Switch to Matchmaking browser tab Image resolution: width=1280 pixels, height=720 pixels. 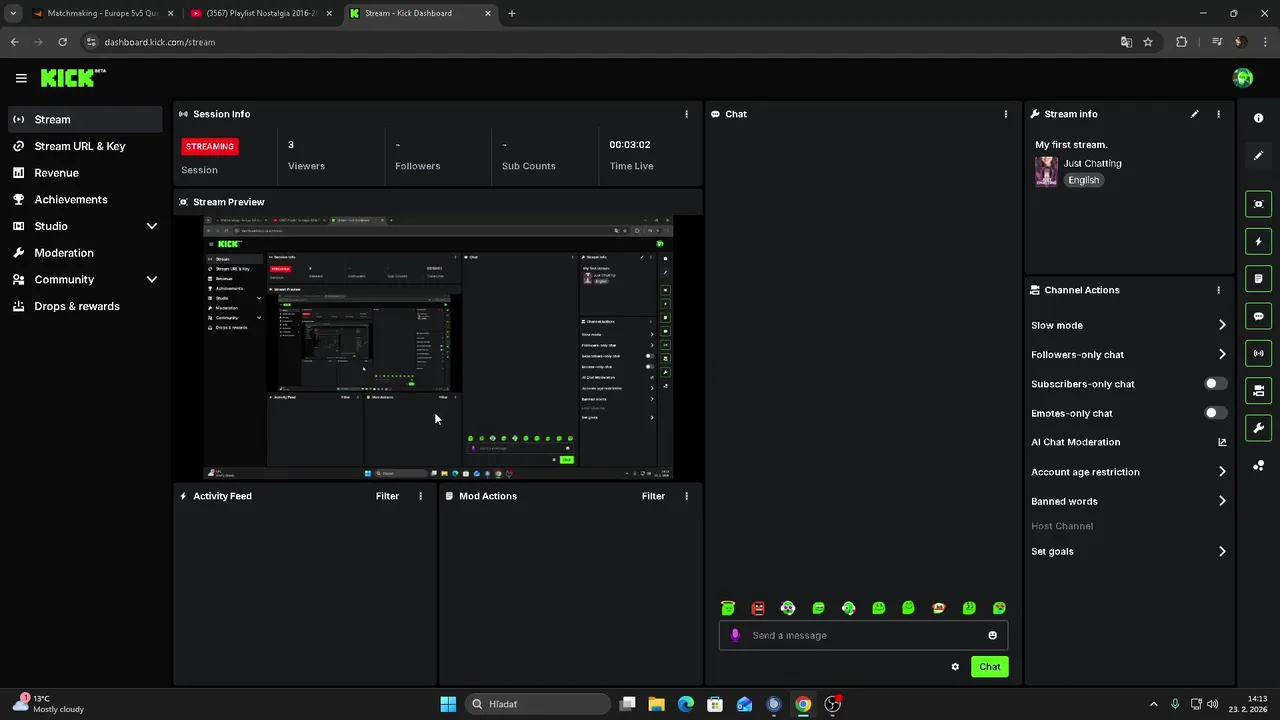pyautogui.click(x=103, y=13)
